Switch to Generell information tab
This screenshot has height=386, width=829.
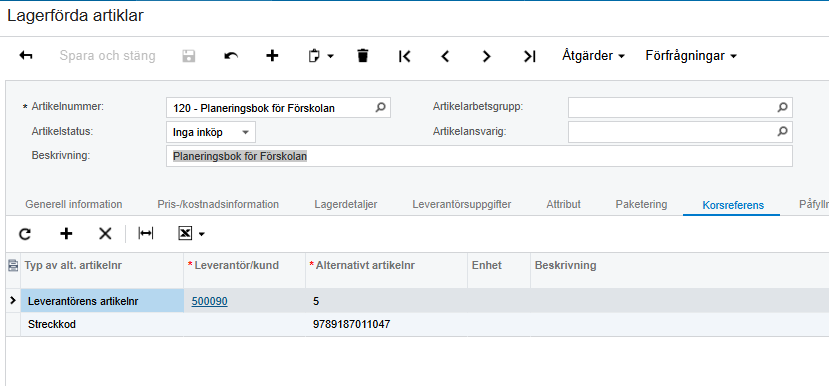point(73,204)
